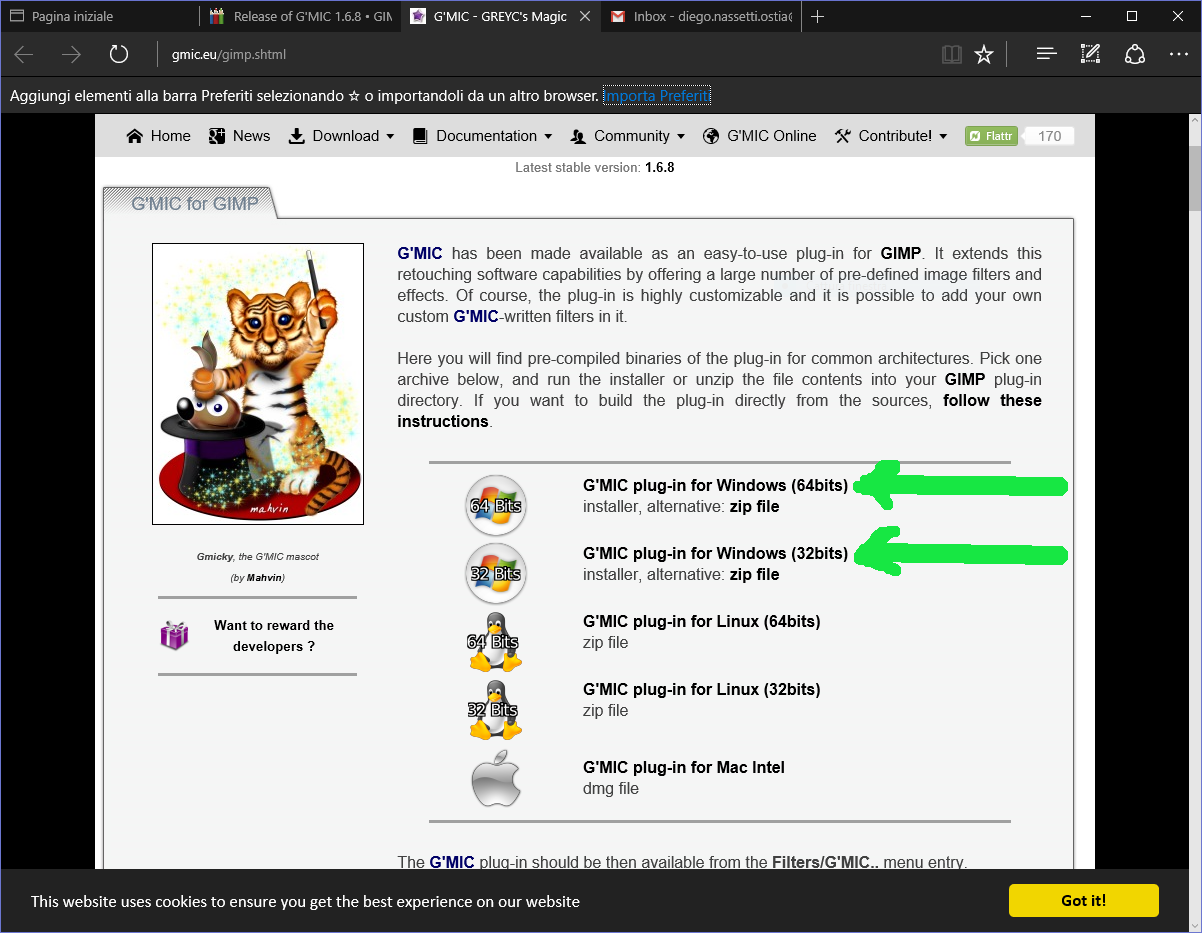Open a new tab with plus icon
1202x933 pixels.
[x=817, y=16]
